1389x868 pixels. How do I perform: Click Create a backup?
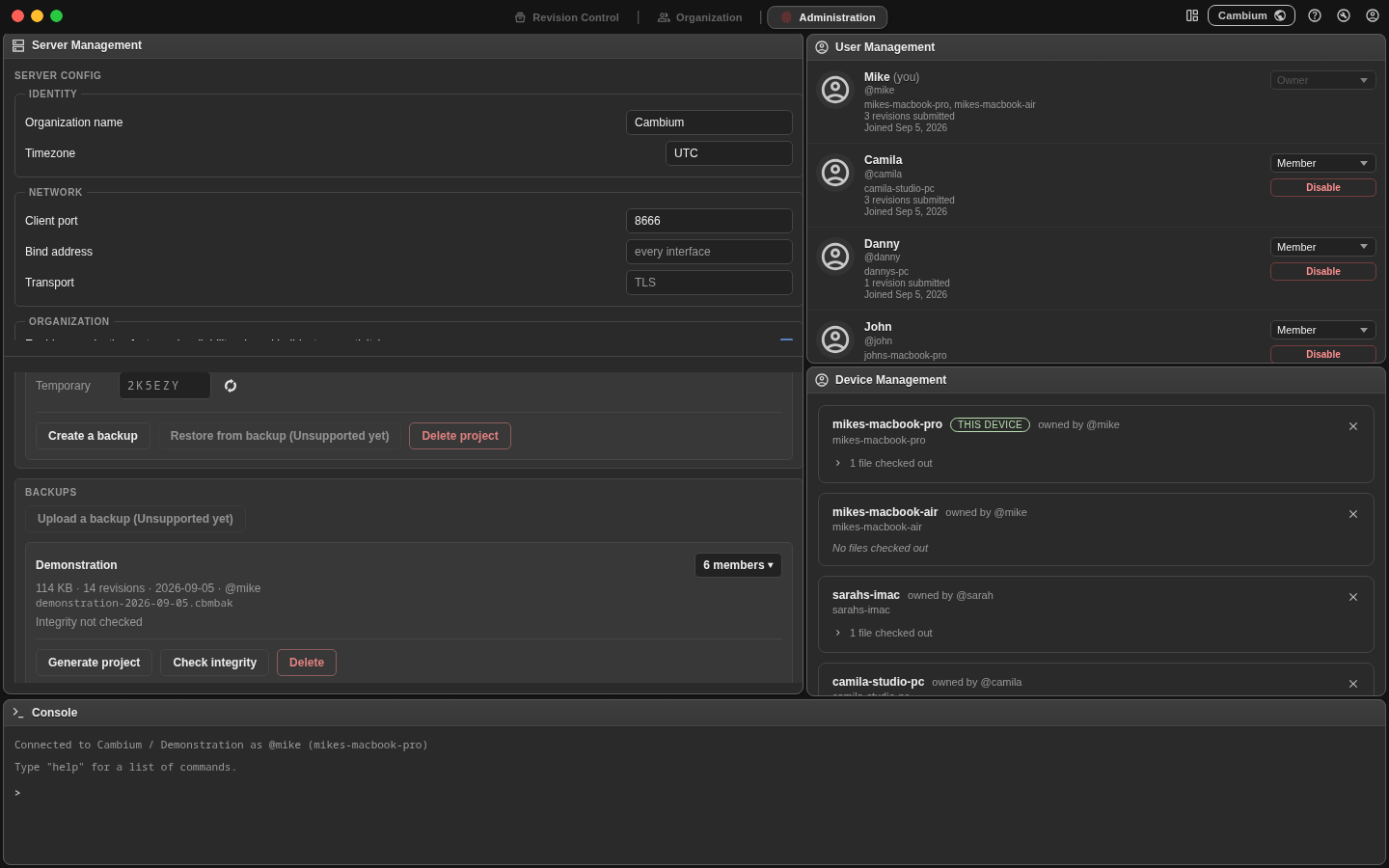tap(93, 436)
